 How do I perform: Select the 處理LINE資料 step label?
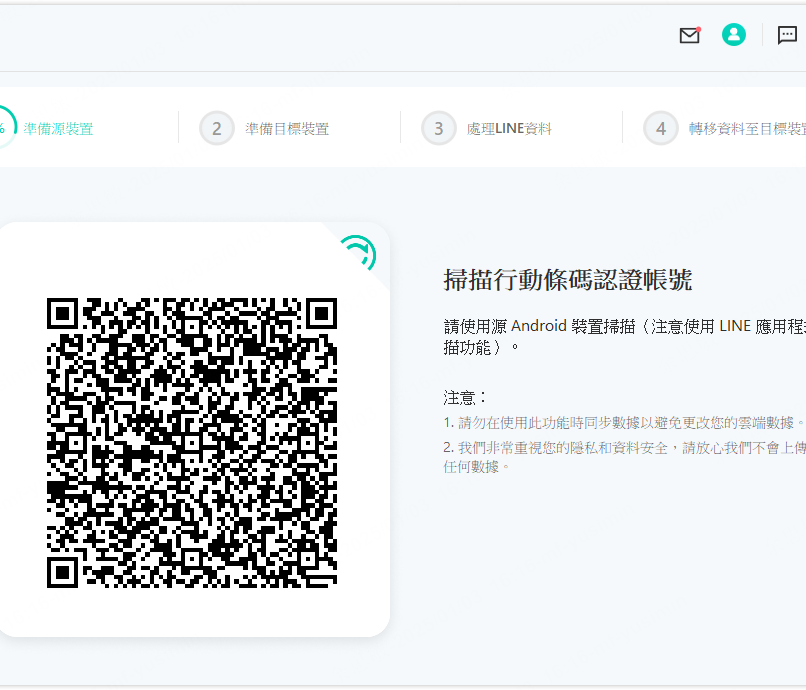pyautogui.click(x=509, y=129)
